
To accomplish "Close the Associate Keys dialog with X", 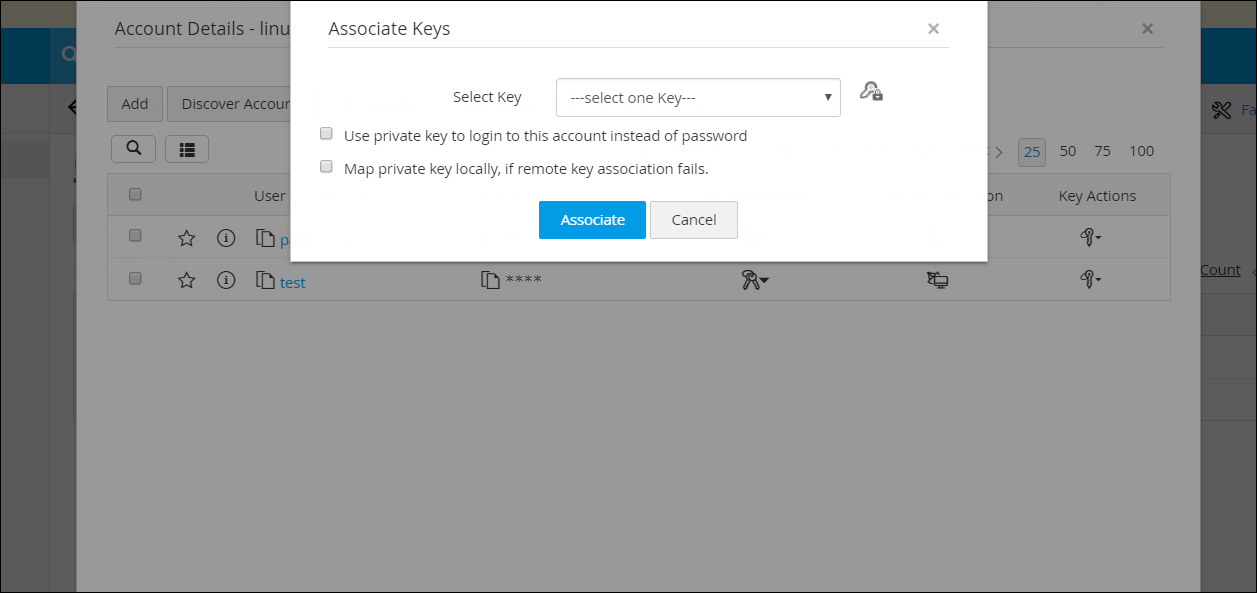I will [x=933, y=29].
